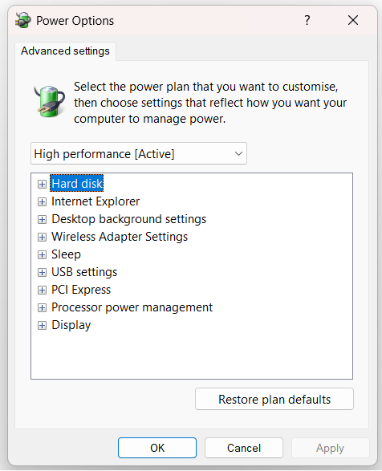Click the question mark help button
The image size is (382, 471).
pyautogui.click(x=307, y=20)
